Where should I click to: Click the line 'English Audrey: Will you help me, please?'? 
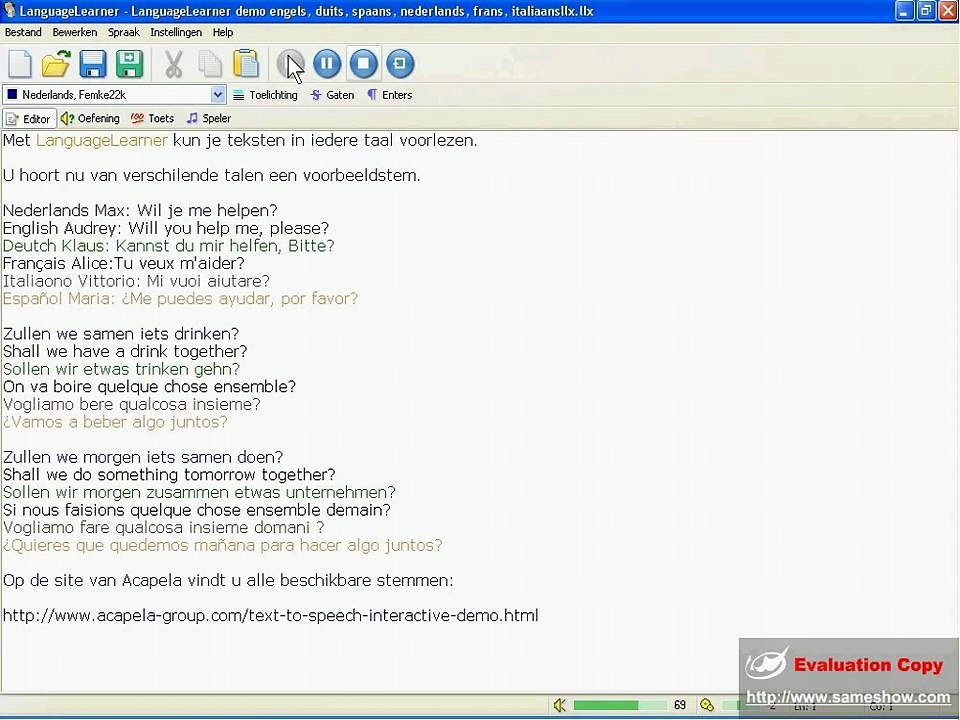pyautogui.click(x=166, y=228)
